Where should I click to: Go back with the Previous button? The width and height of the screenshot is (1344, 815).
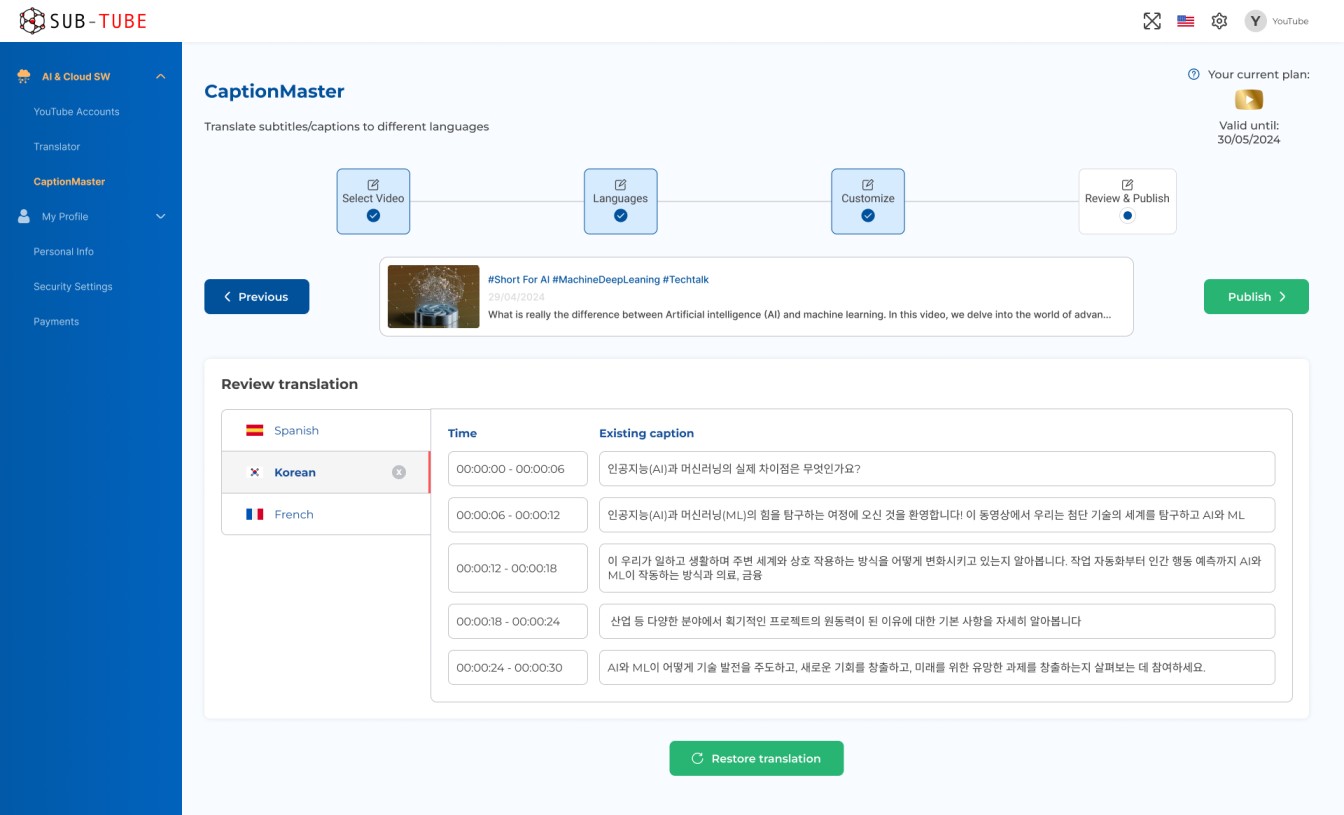tap(257, 297)
